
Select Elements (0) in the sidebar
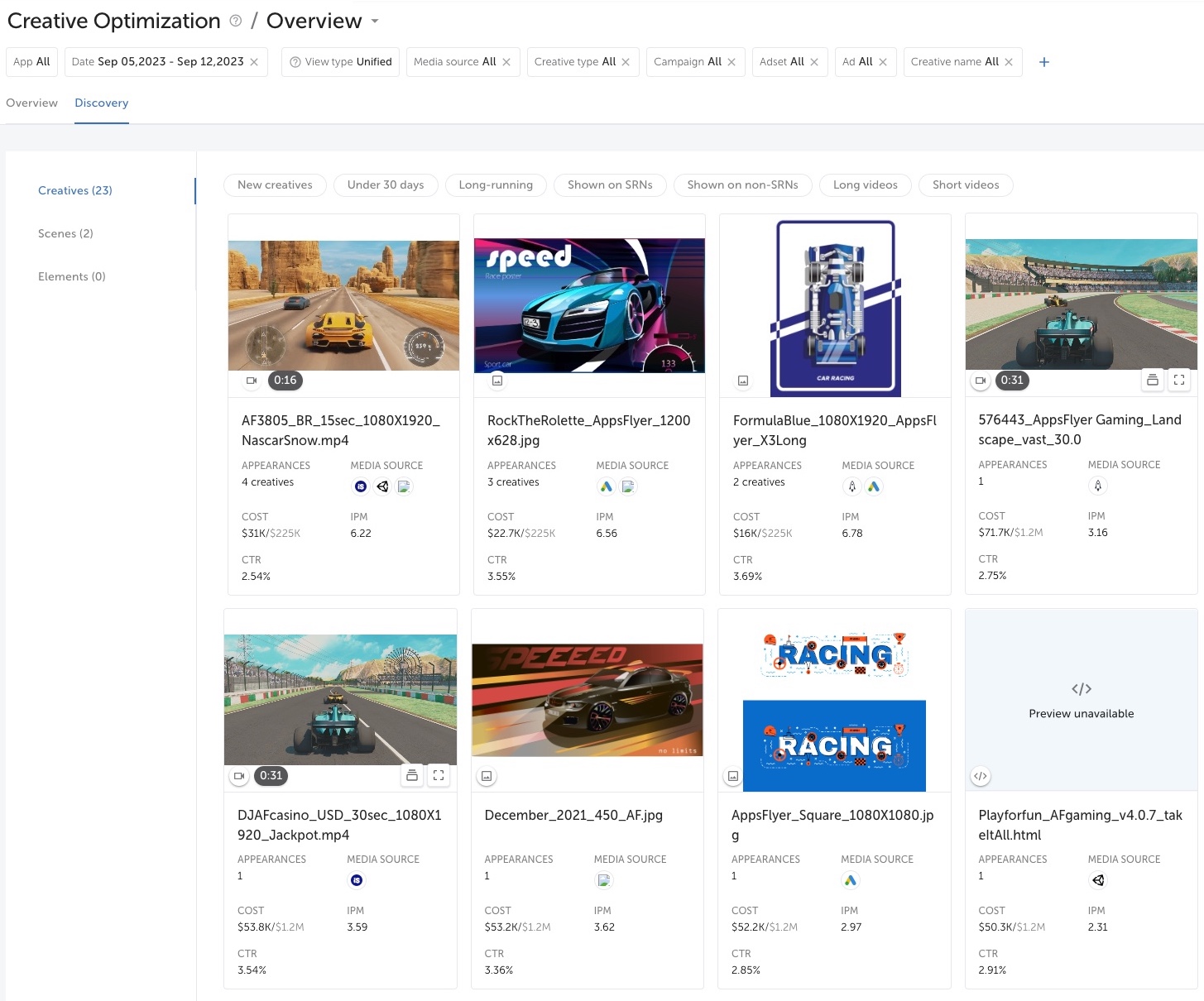72,276
